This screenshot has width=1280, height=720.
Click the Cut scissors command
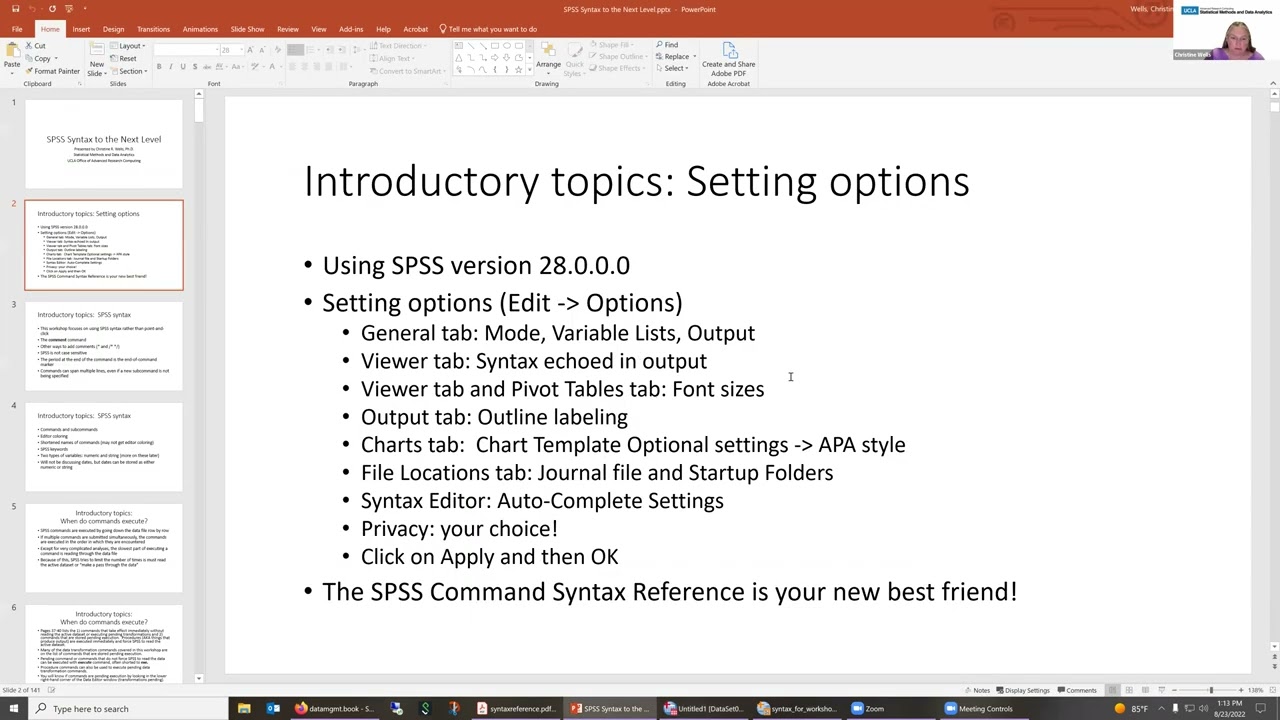[x=36, y=46]
